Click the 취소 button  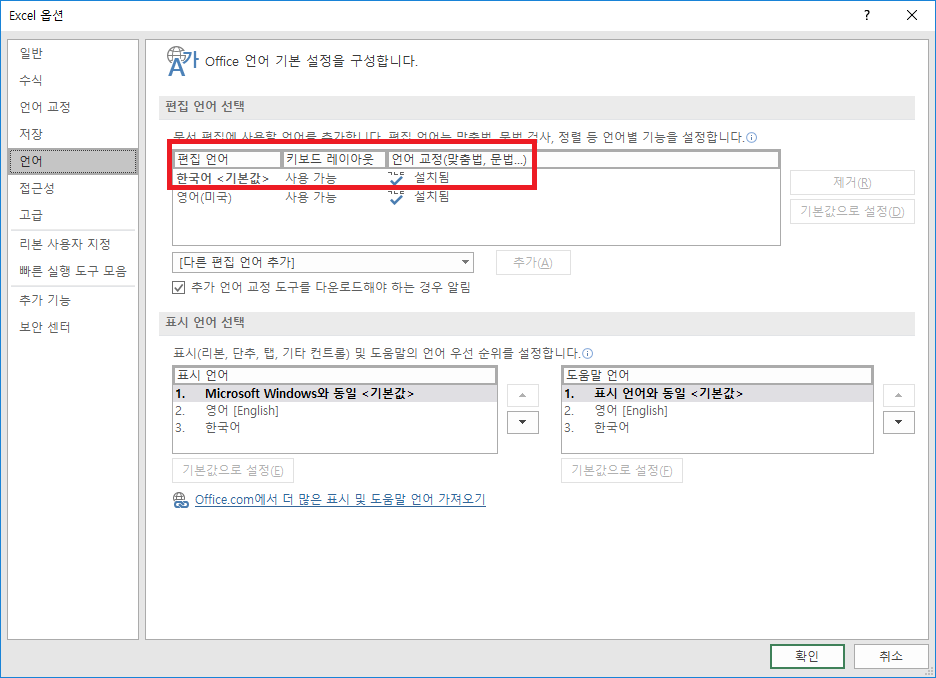(891, 656)
